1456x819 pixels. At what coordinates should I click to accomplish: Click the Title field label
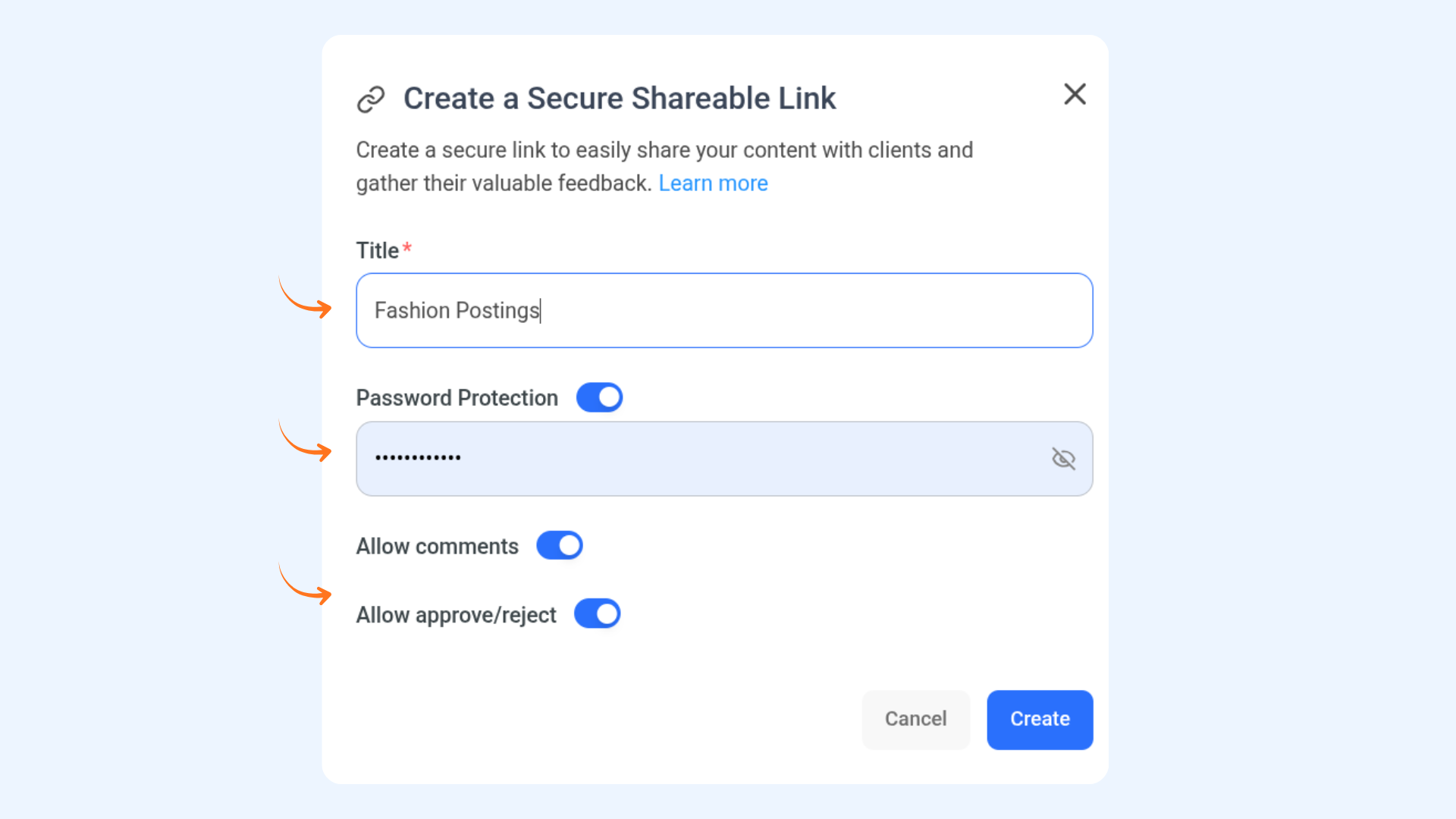[377, 251]
